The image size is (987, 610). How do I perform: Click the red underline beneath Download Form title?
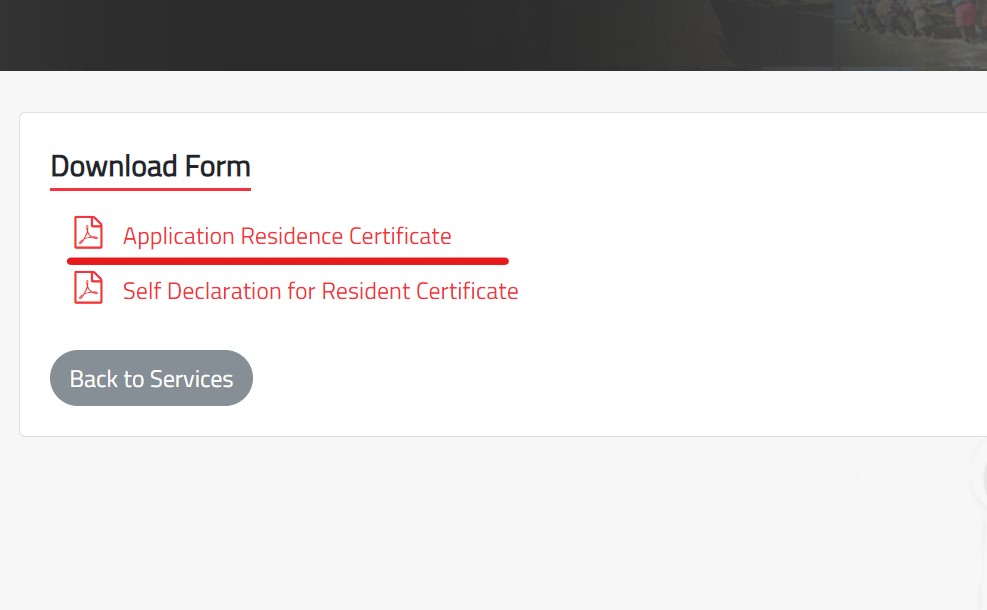150,186
